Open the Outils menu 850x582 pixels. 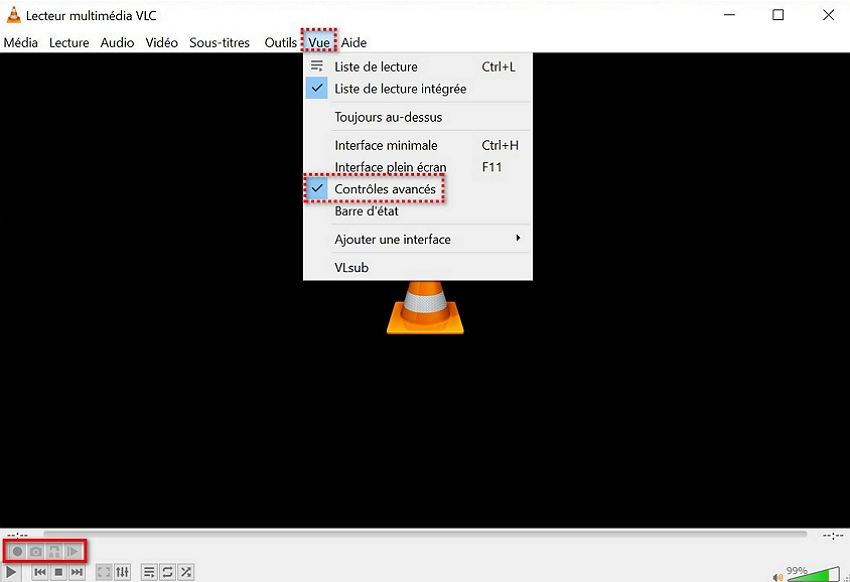pos(280,43)
